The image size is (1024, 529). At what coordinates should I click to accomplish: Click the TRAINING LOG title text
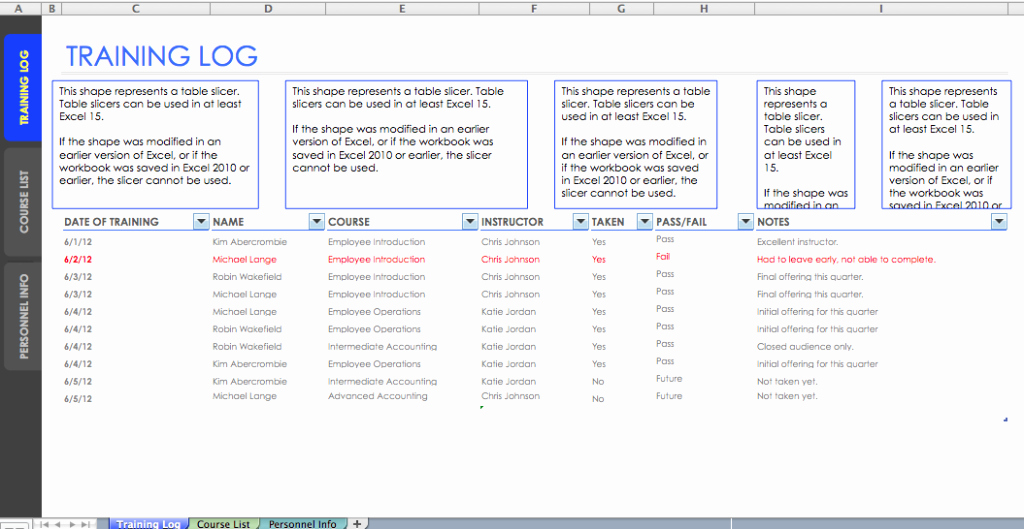click(x=162, y=56)
